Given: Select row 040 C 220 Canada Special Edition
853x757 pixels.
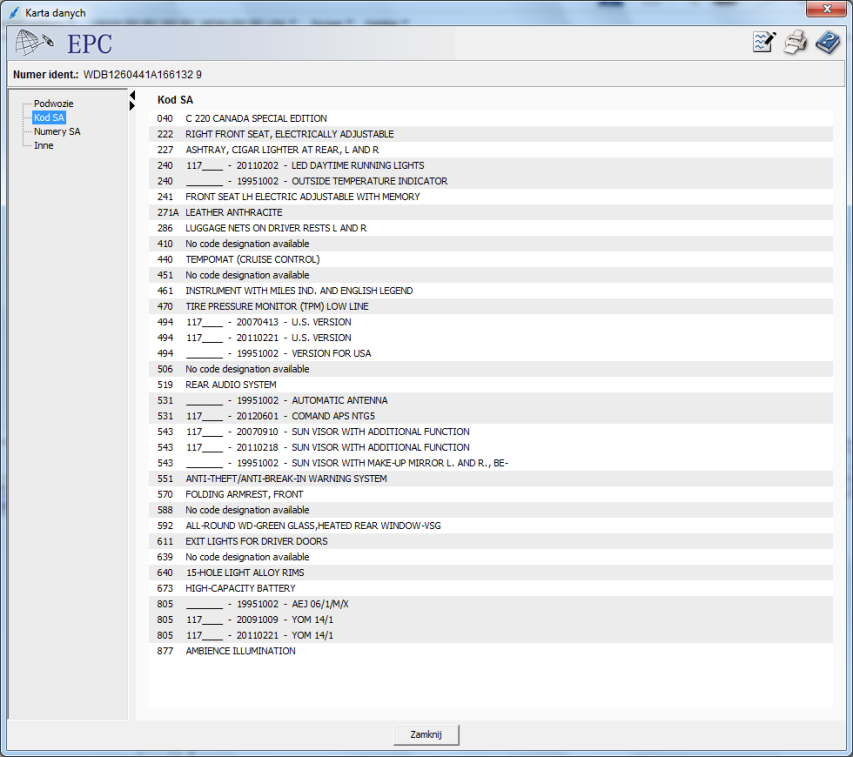Looking at the screenshot, I should 255,119.
